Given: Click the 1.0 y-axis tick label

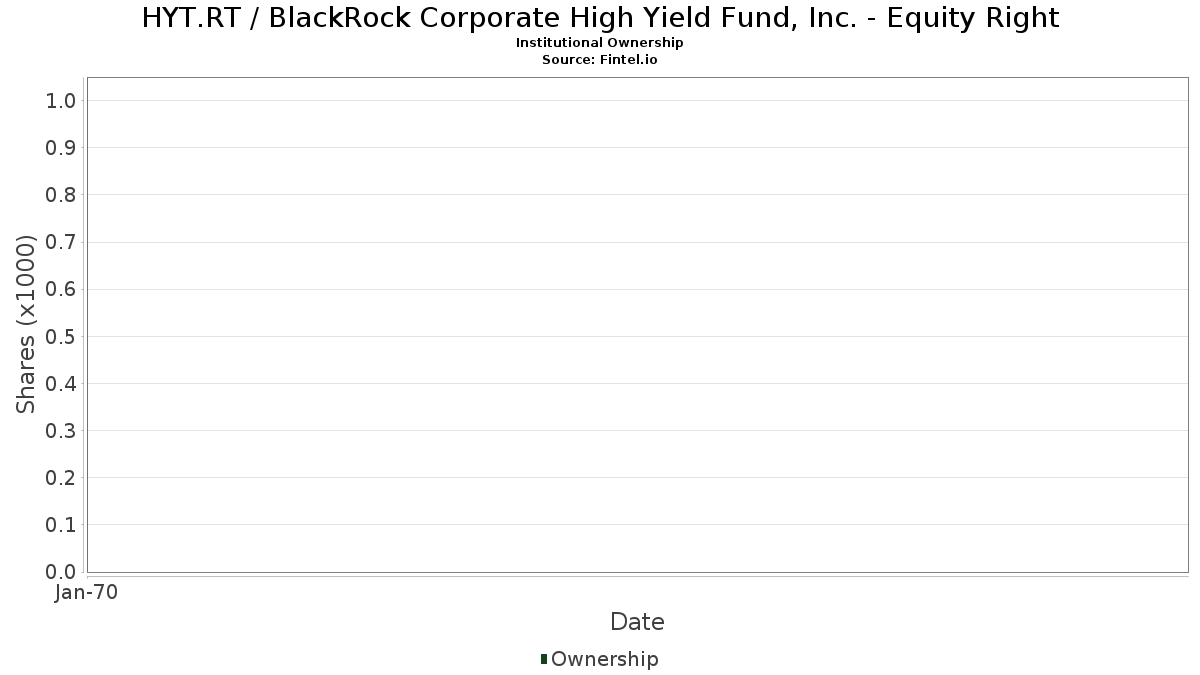Looking at the screenshot, I should tap(61, 101).
